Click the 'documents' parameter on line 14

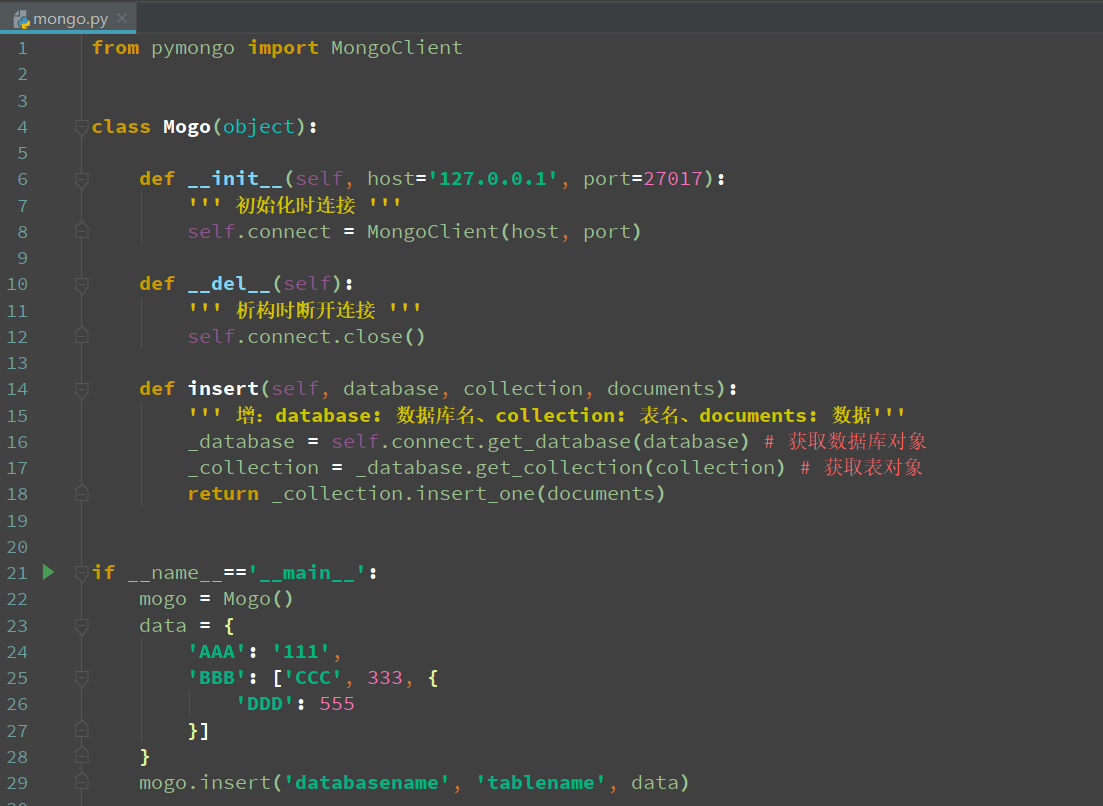661,388
